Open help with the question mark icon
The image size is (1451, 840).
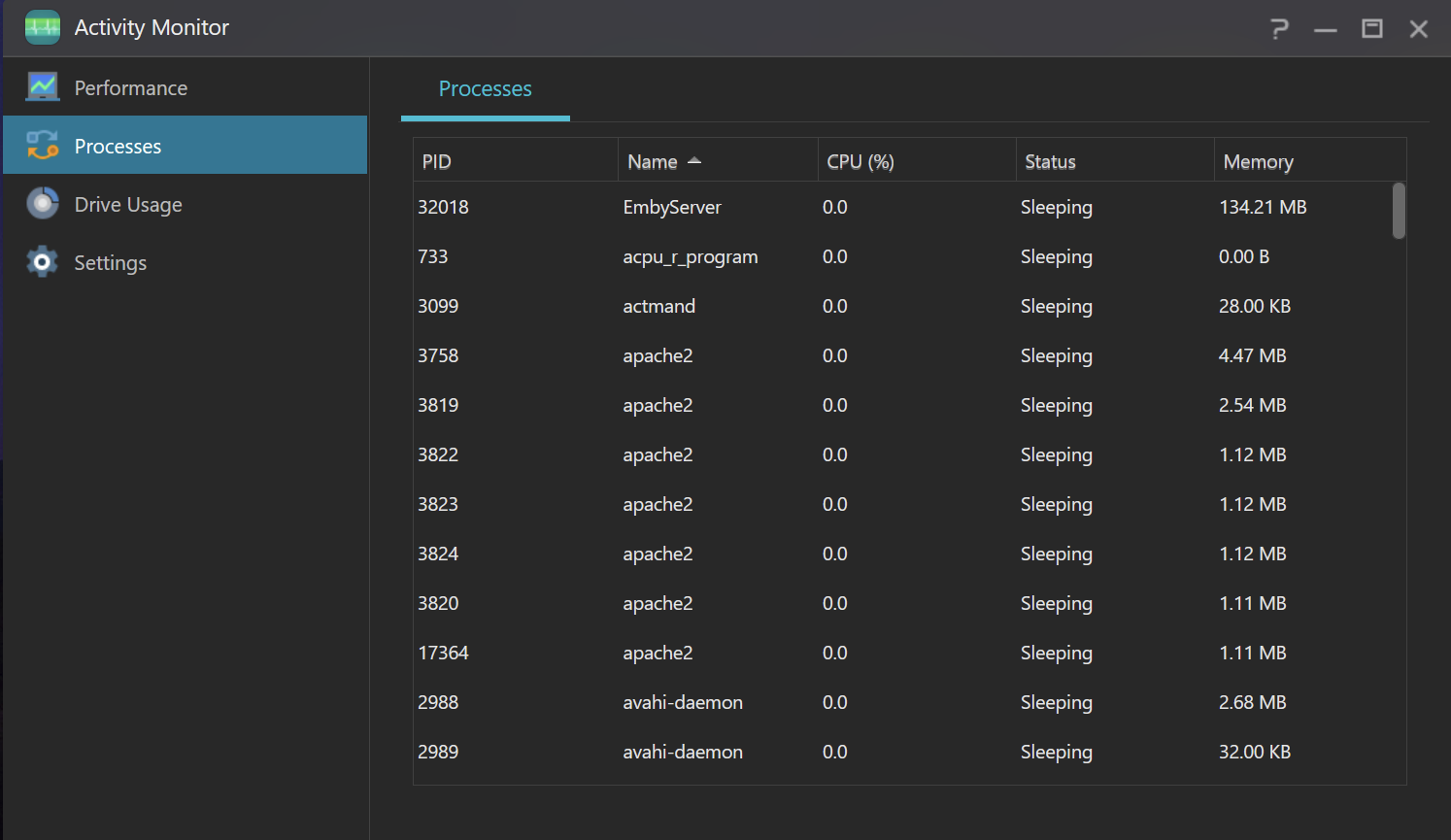coord(1279,28)
